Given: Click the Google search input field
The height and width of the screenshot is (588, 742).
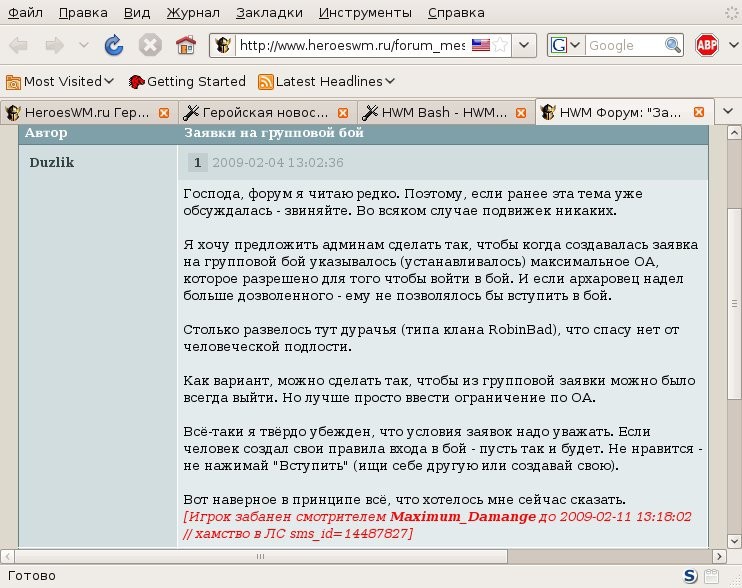Looking at the screenshot, I should click(624, 45).
